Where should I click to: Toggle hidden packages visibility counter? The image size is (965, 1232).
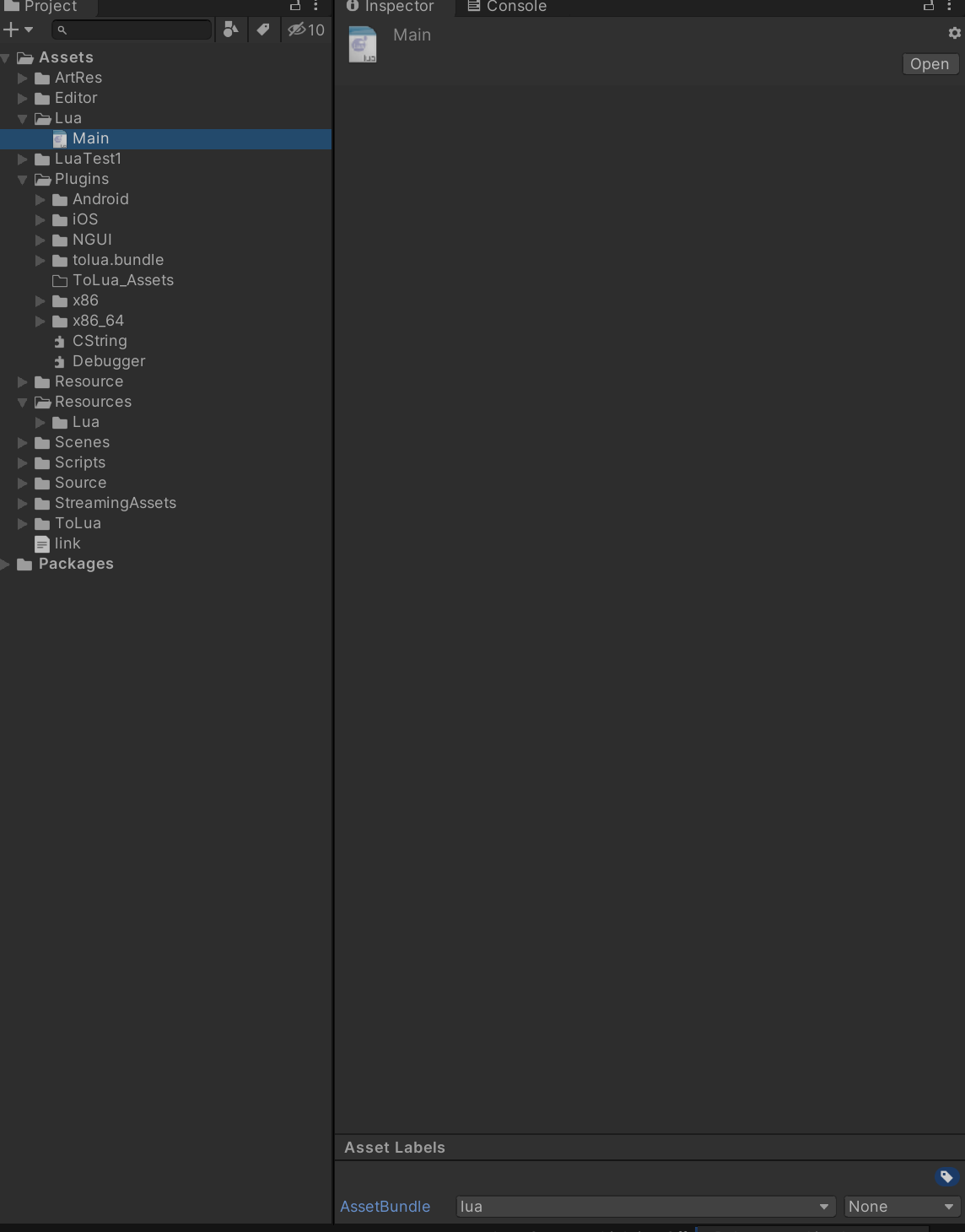click(x=306, y=30)
